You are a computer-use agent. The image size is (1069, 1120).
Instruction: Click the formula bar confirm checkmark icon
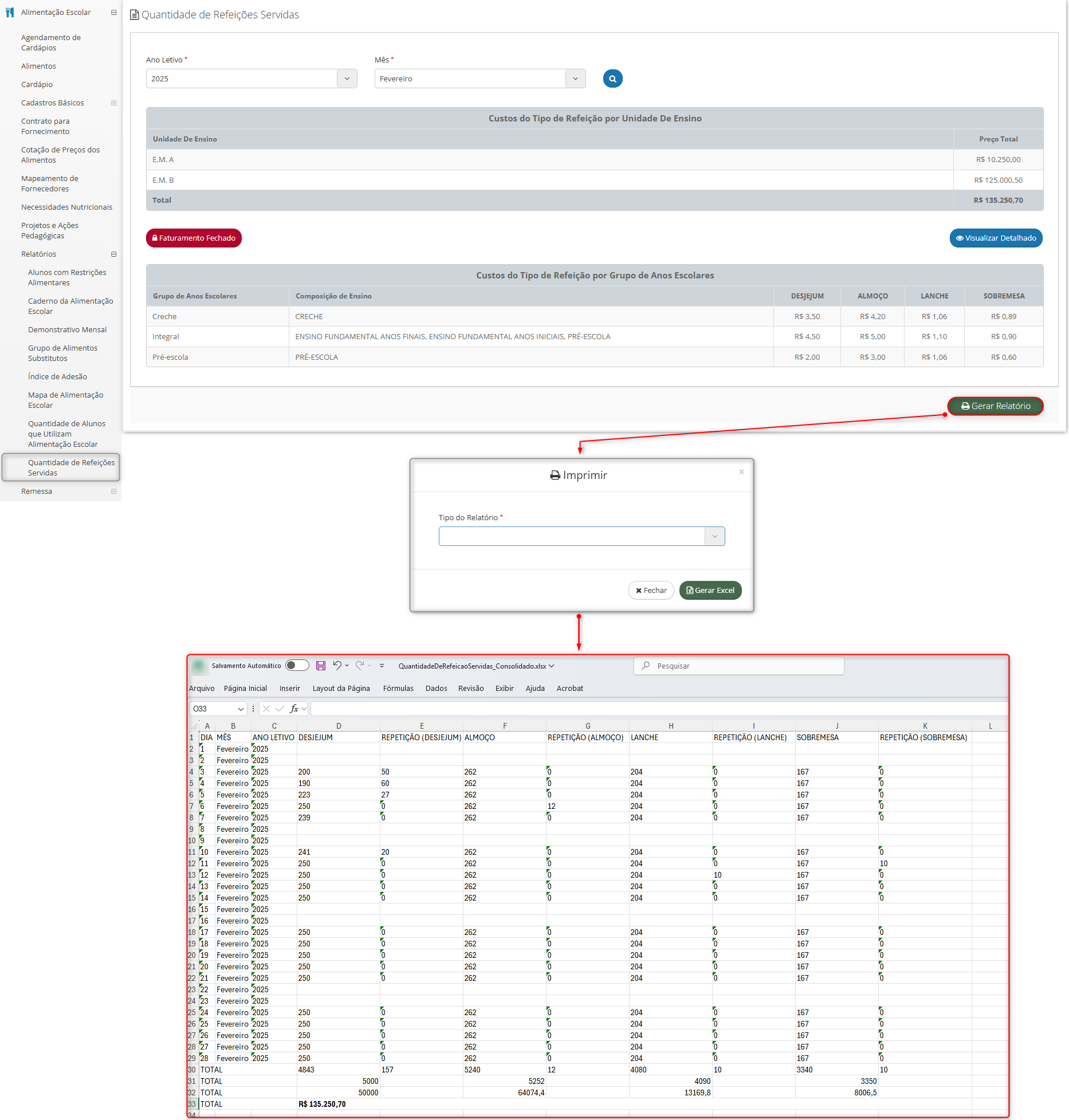pyautogui.click(x=280, y=709)
